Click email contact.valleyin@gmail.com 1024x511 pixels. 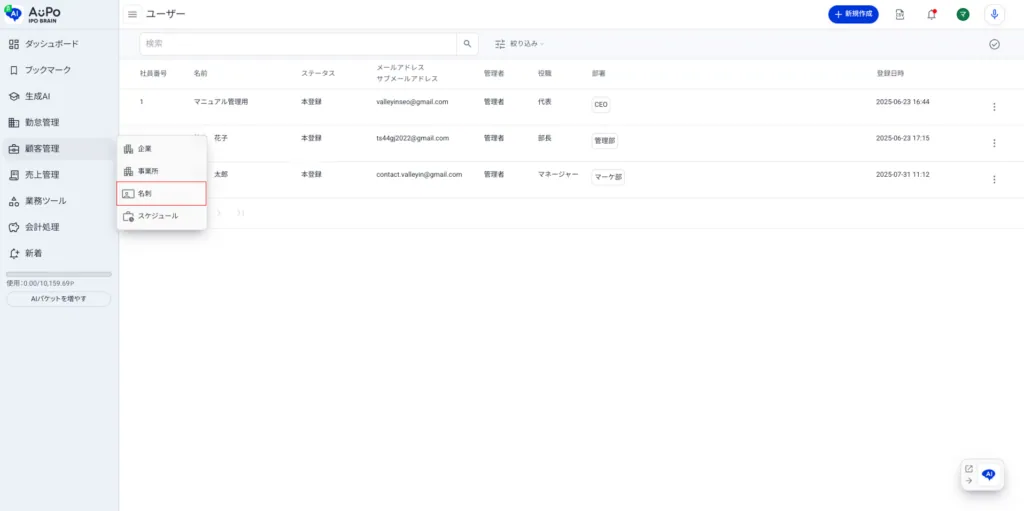(419, 174)
